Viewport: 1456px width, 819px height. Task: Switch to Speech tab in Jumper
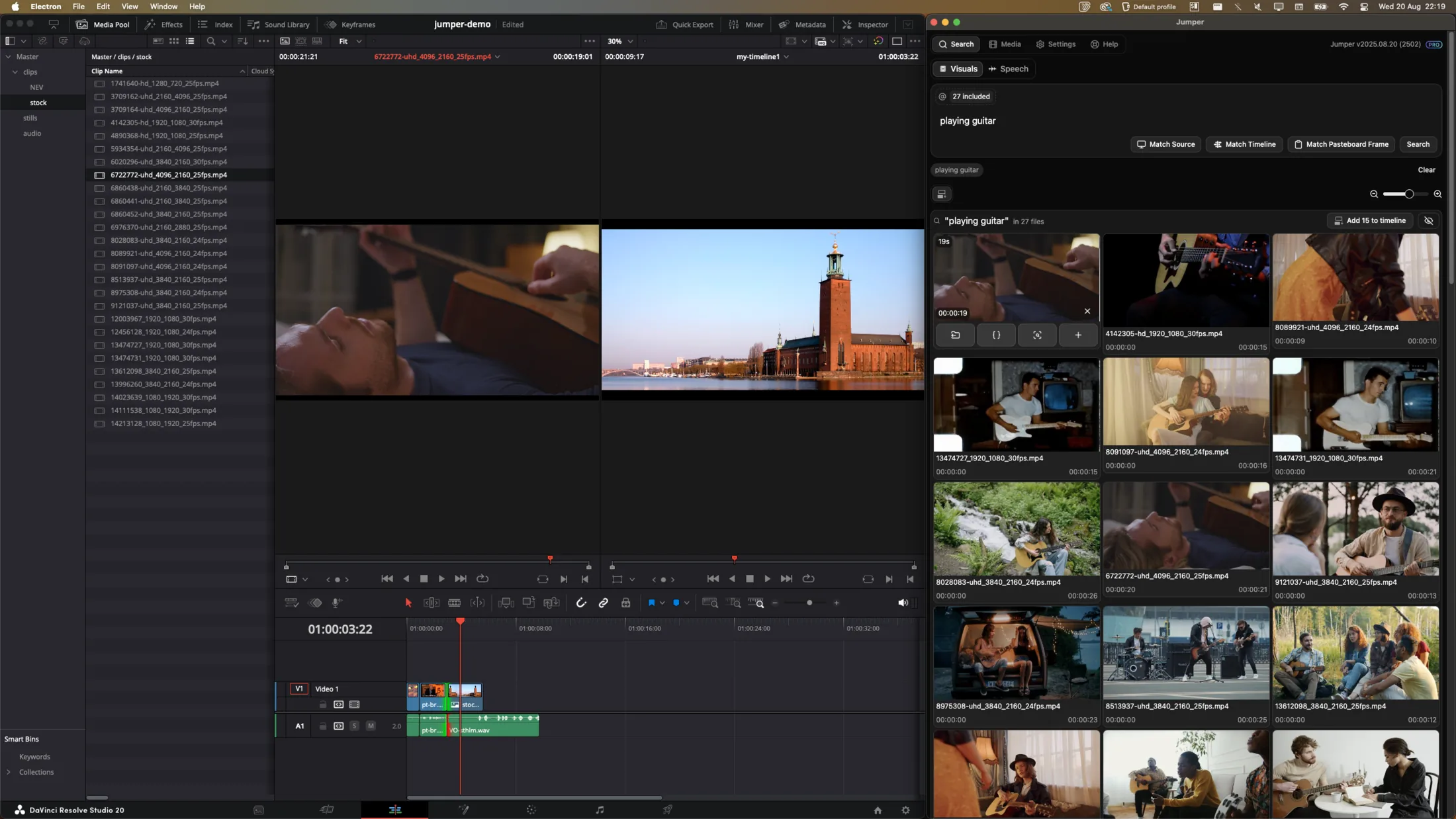(x=1008, y=69)
